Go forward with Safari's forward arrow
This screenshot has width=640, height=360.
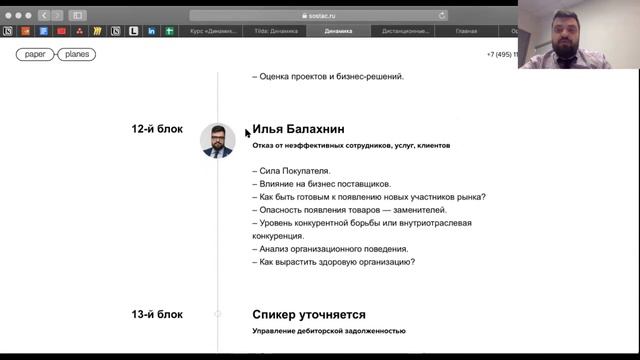(x=58, y=16)
